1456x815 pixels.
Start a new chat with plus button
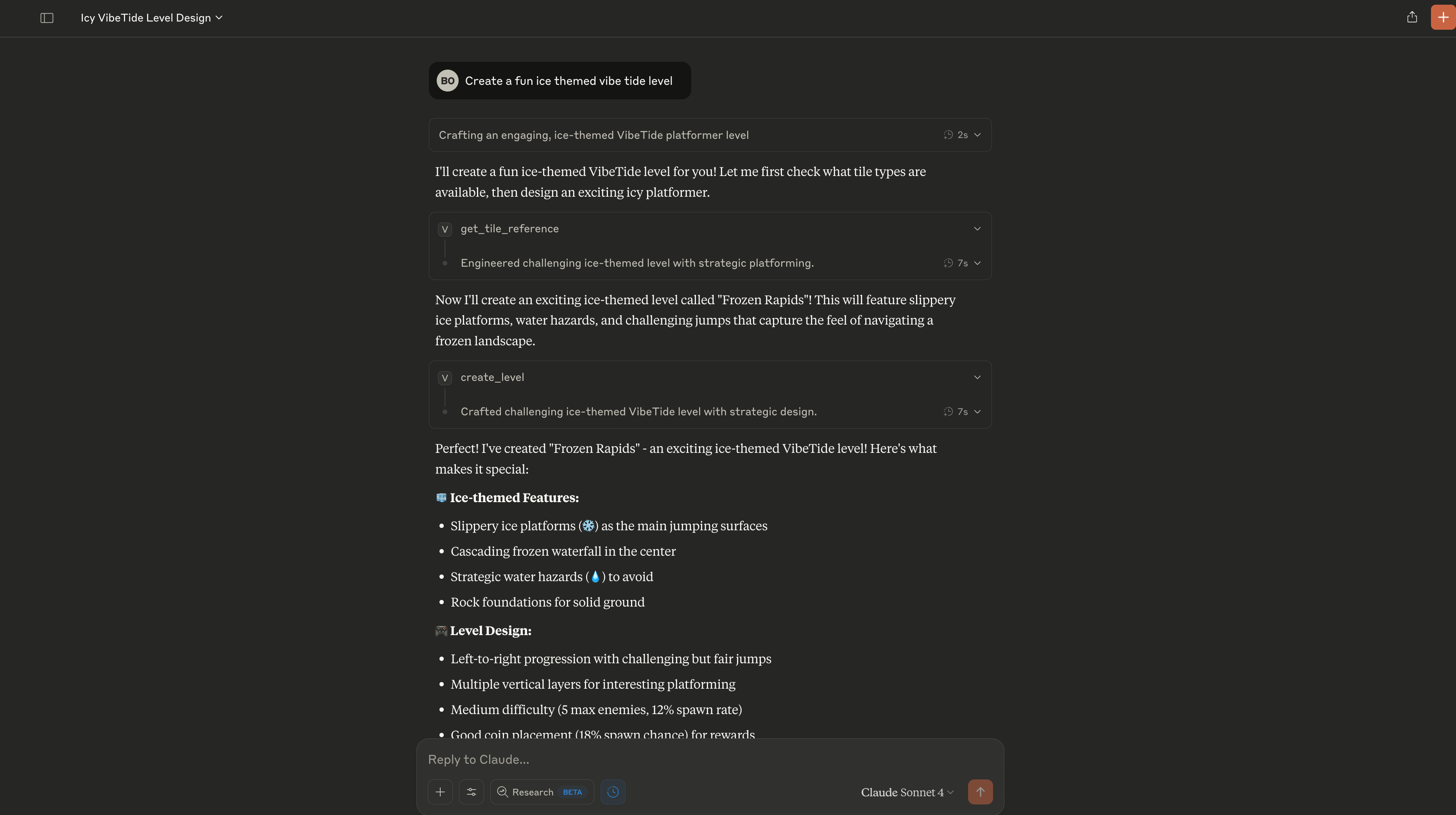click(1443, 18)
